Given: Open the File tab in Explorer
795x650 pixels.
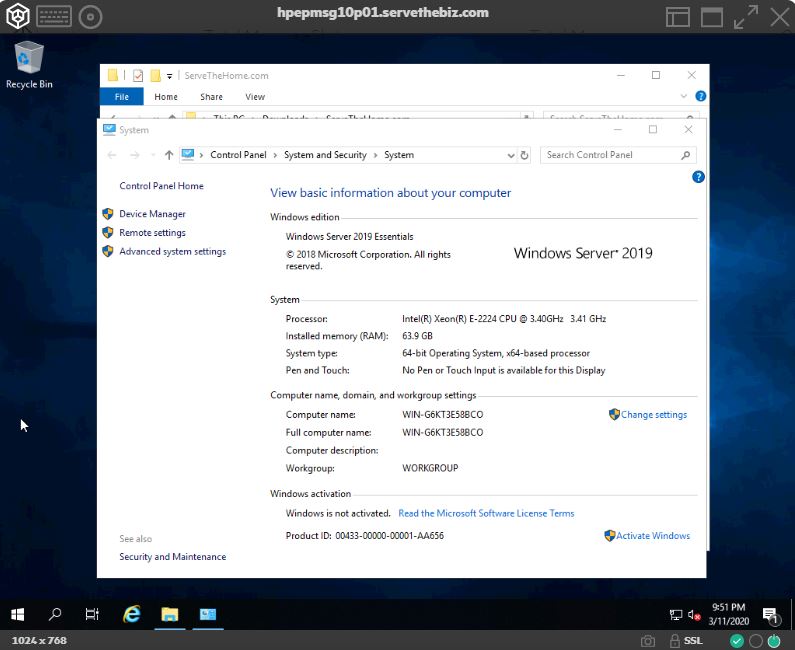Looking at the screenshot, I should click(x=121, y=97).
